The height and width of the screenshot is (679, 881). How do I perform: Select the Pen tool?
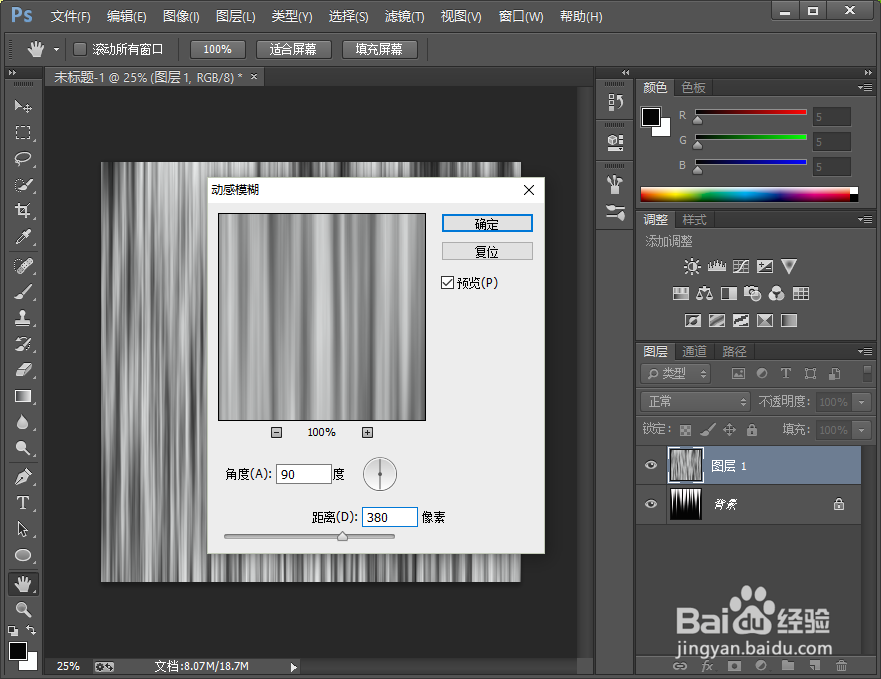coord(23,477)
